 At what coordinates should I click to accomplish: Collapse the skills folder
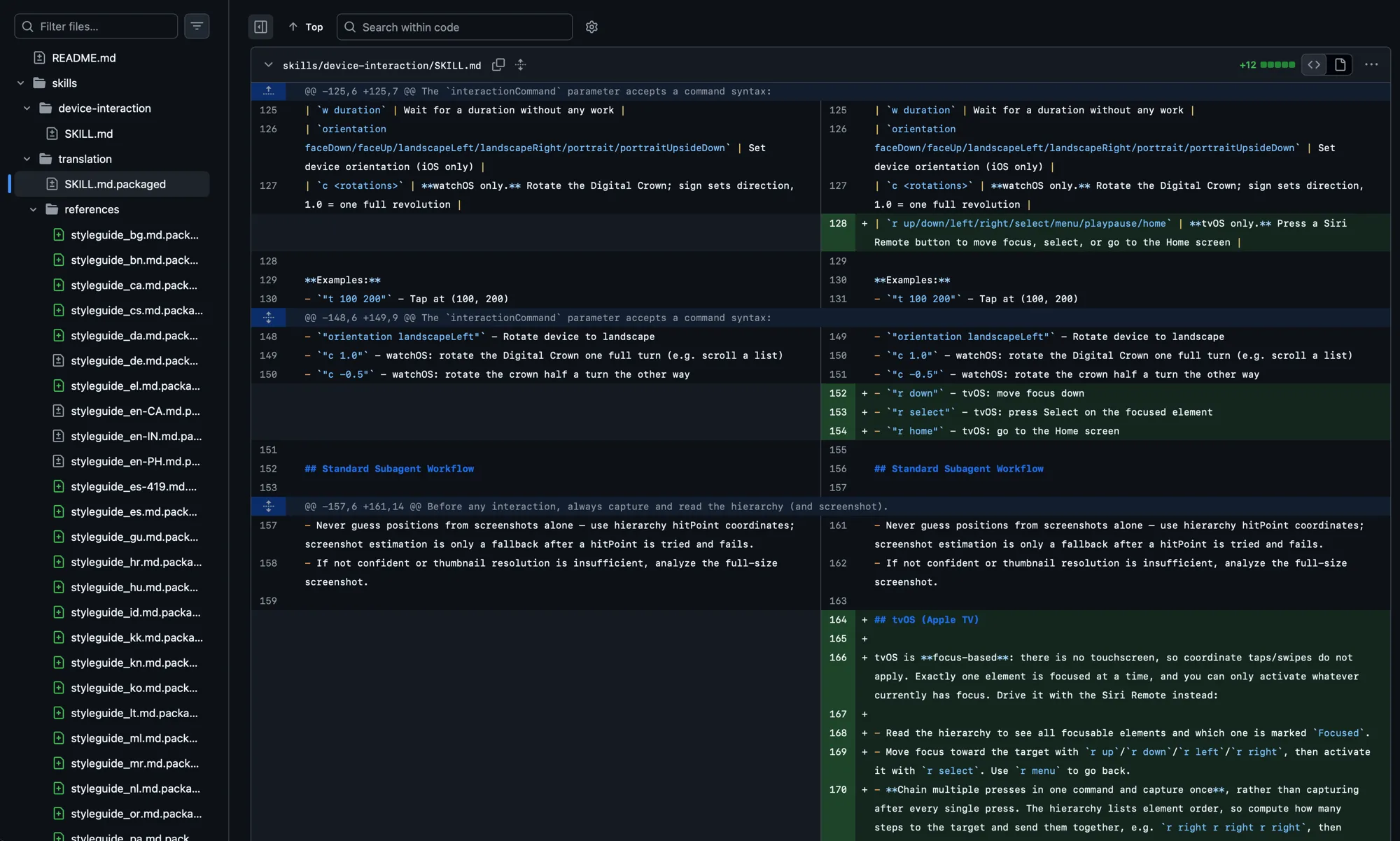point(21,83)
